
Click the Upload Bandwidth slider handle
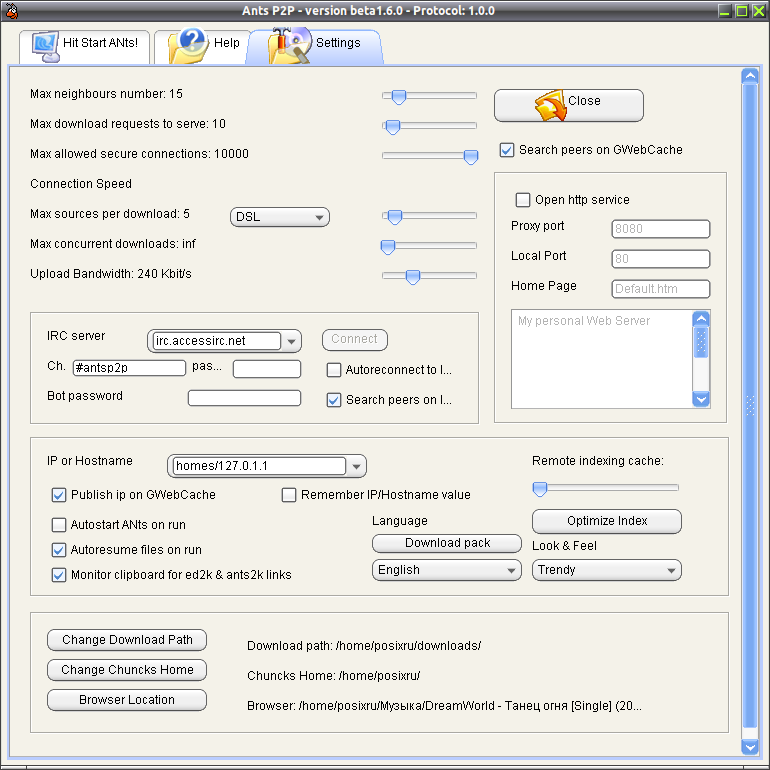point(413,277)
